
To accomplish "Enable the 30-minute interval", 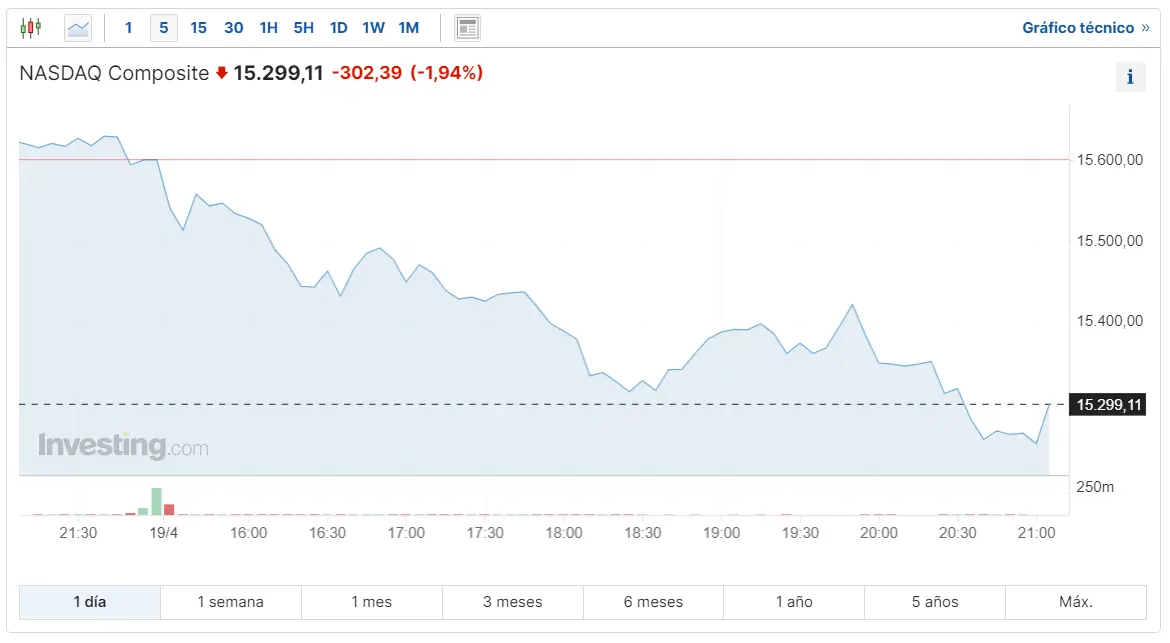I will click(x=233, y=27).
